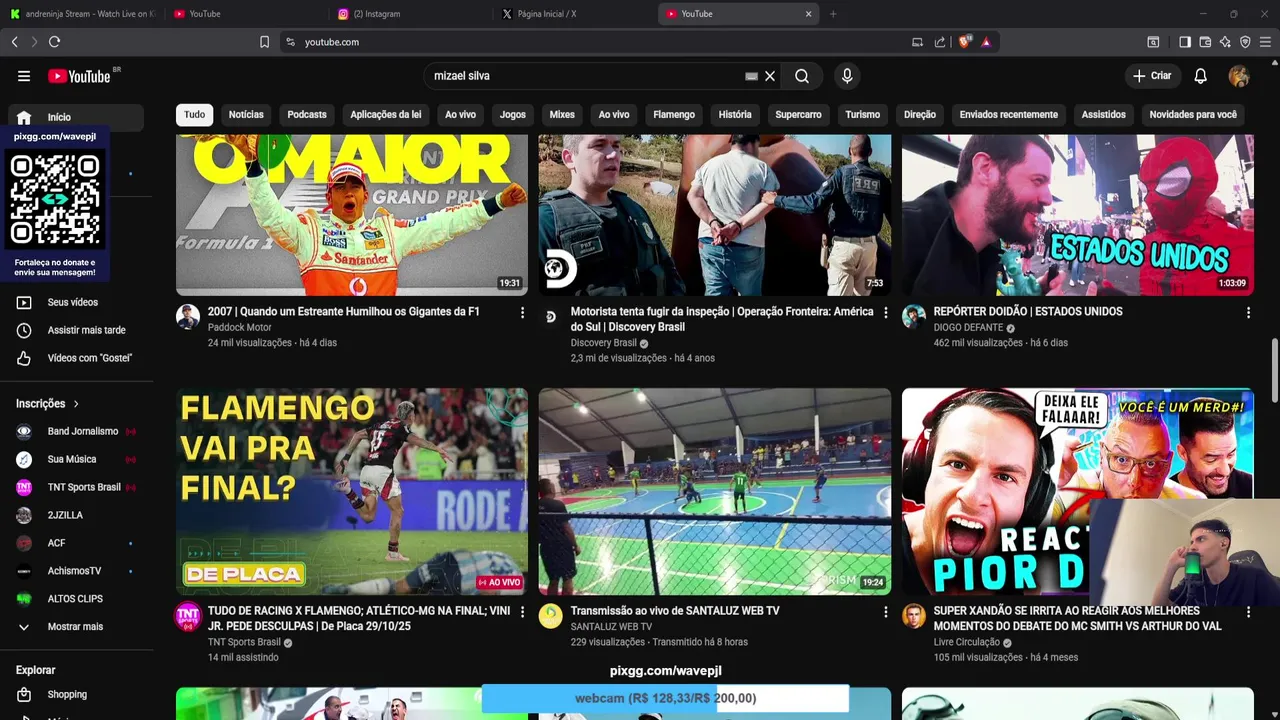This screenshot has width=1280, height=720.
Task: Switch to the Página Inicial / X tab
Action: [x=574, y=14]
